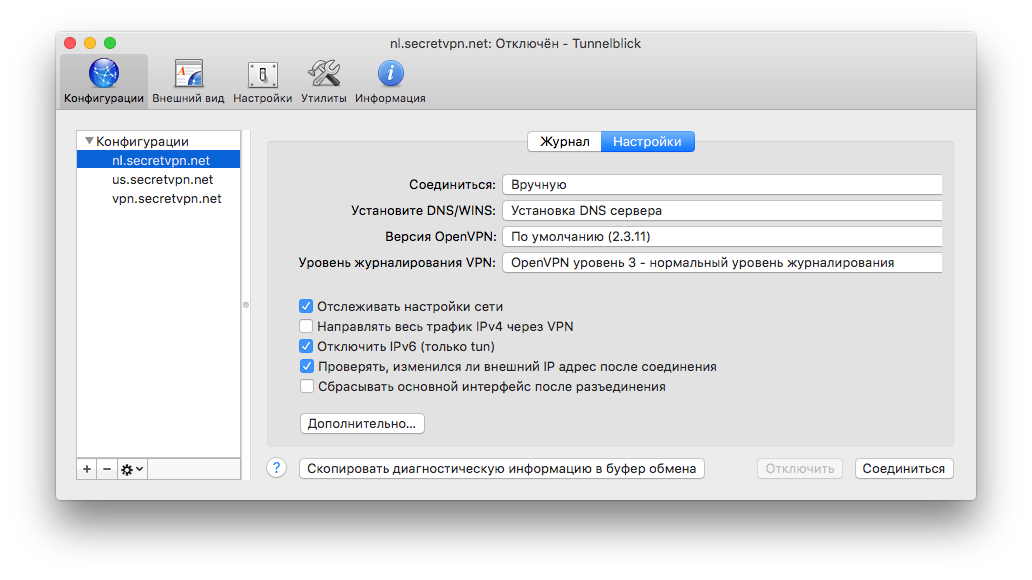Click the split view divider handle

click(x=246, y=305)
